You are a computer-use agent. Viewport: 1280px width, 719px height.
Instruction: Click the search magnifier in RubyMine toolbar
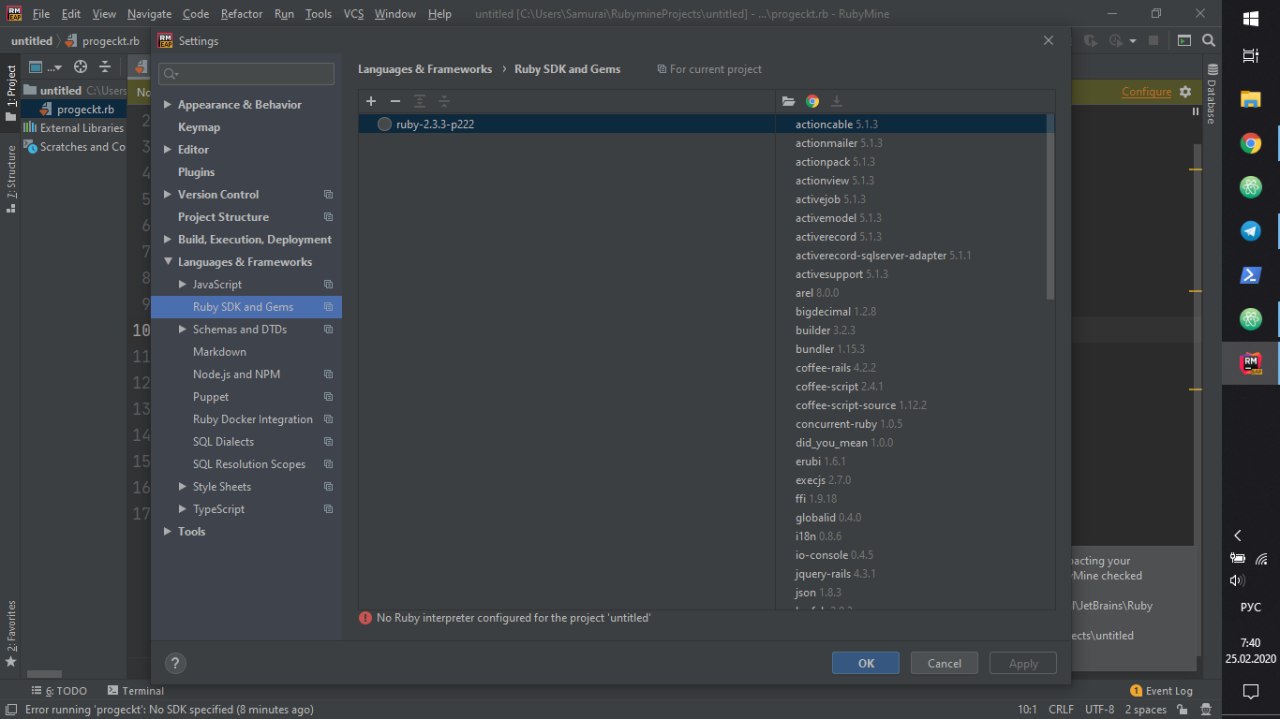click(x=1209, y=41)
